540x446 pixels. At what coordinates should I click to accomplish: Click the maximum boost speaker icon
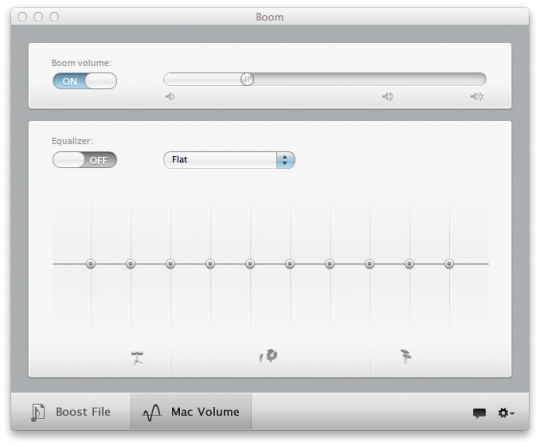[x=477, y=97]
